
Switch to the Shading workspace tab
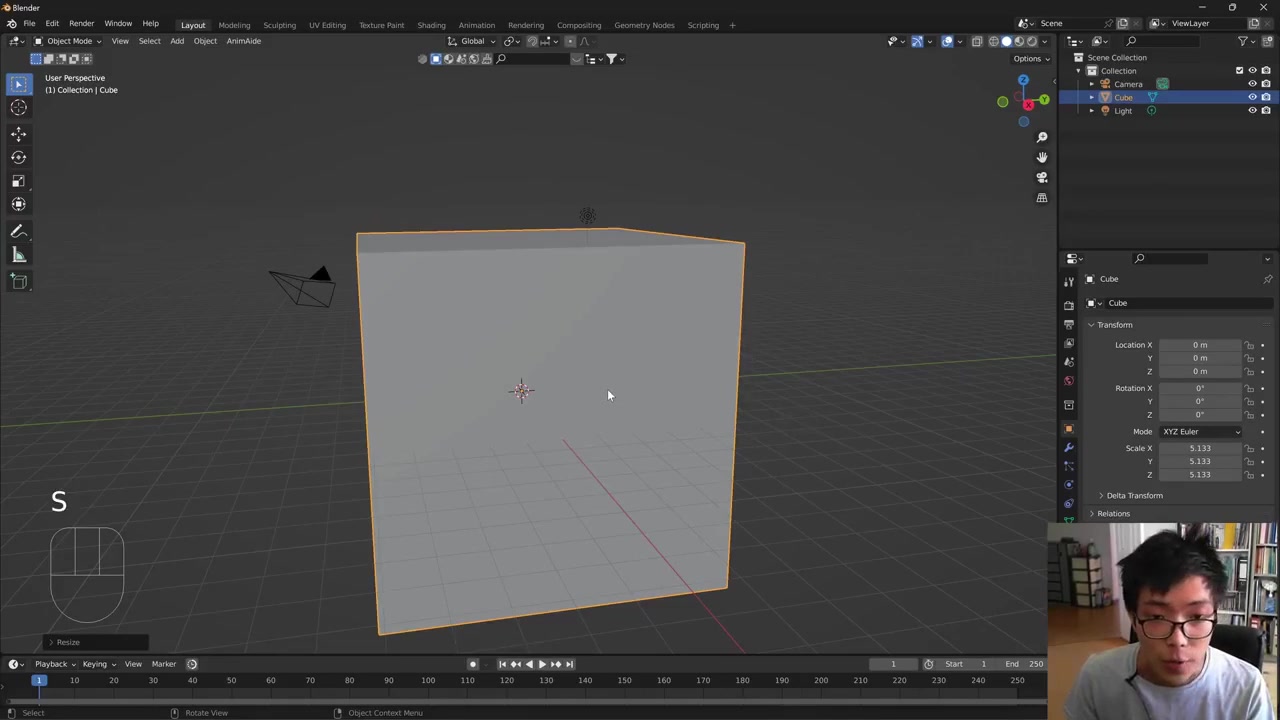(x=431, y=25)
